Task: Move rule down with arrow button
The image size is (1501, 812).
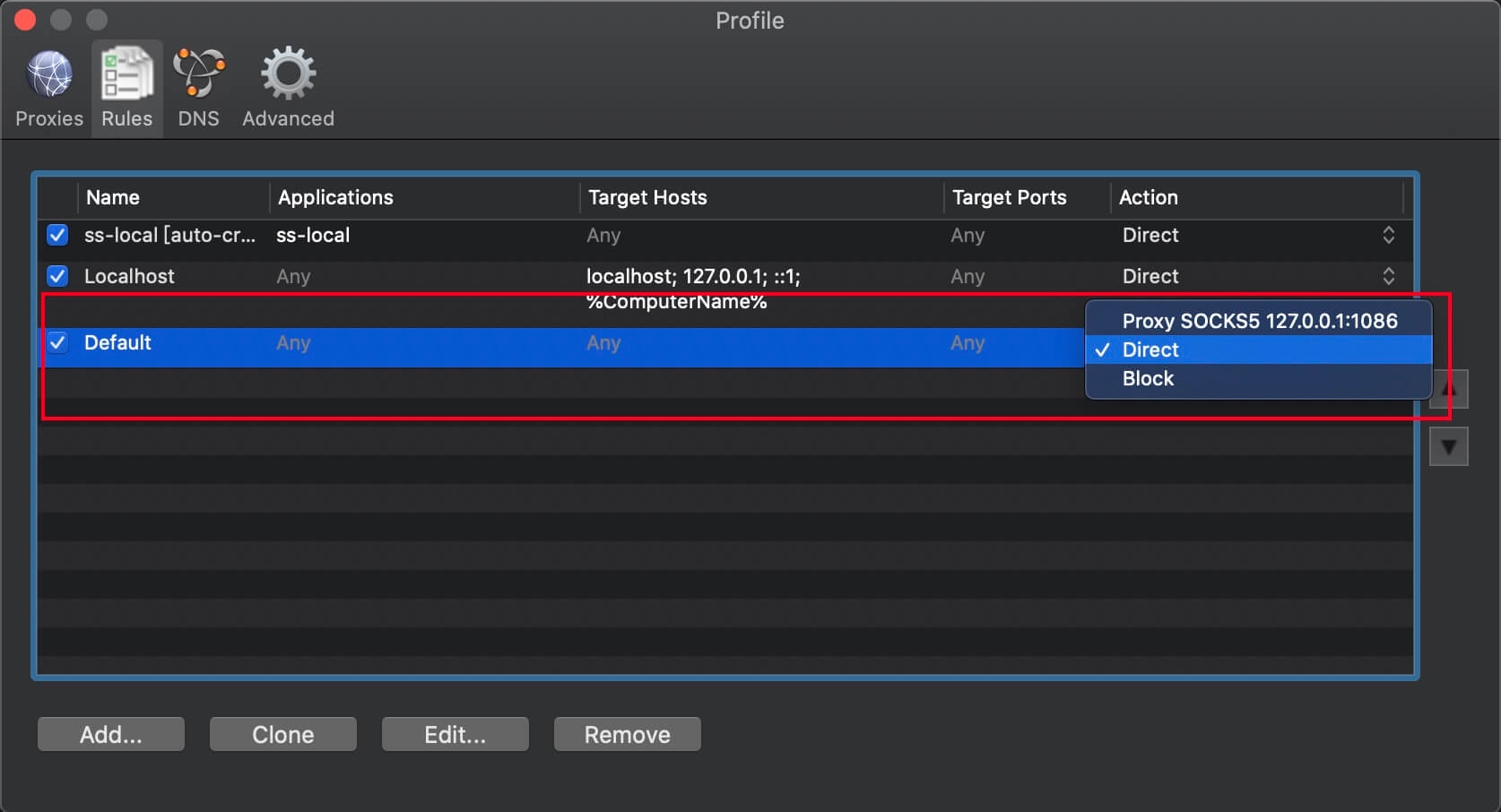Action: 1448,446
